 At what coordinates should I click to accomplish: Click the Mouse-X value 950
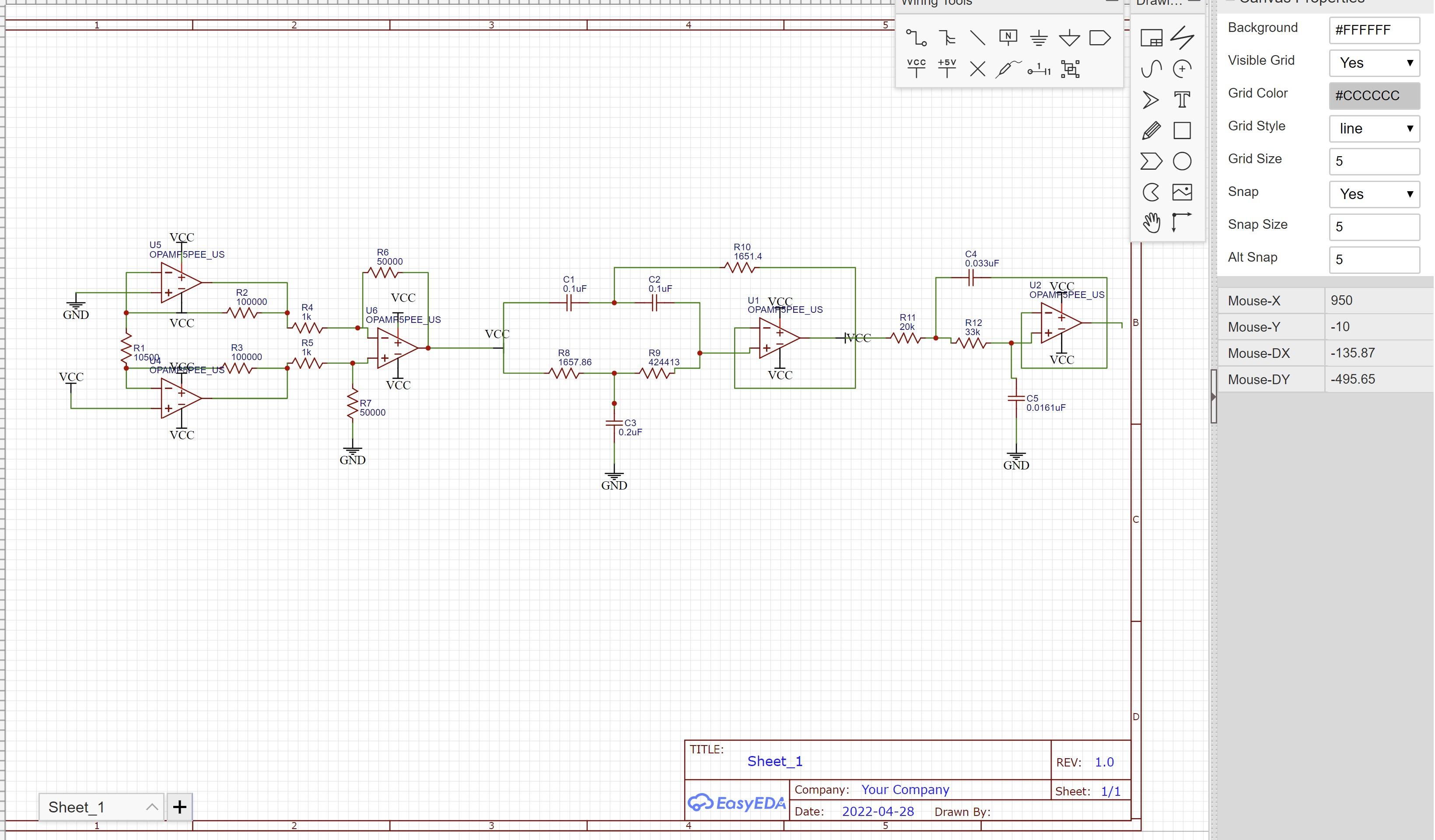click(1341, 300)
